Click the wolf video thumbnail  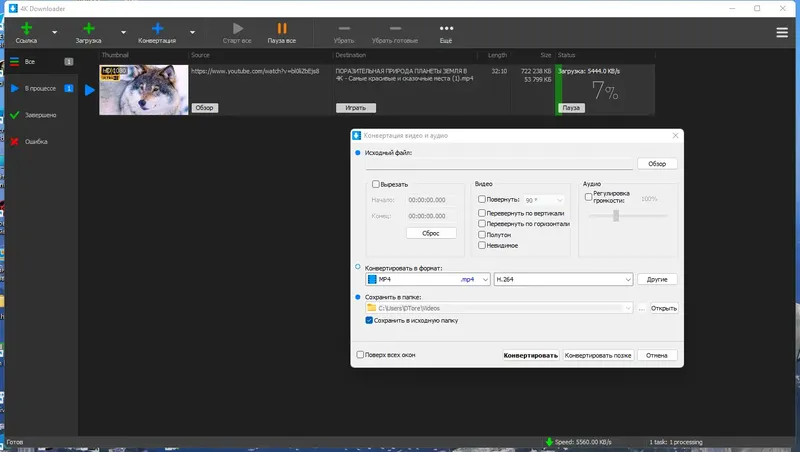tap(144, 90)
